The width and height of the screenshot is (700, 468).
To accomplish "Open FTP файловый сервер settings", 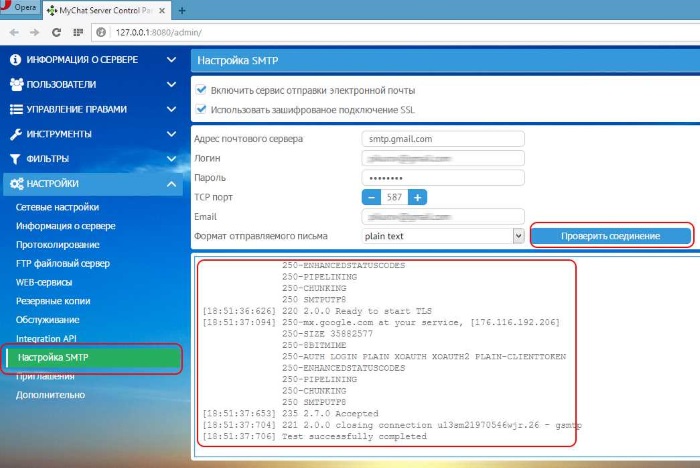I will pyautogui.click(x=62, y=263).
